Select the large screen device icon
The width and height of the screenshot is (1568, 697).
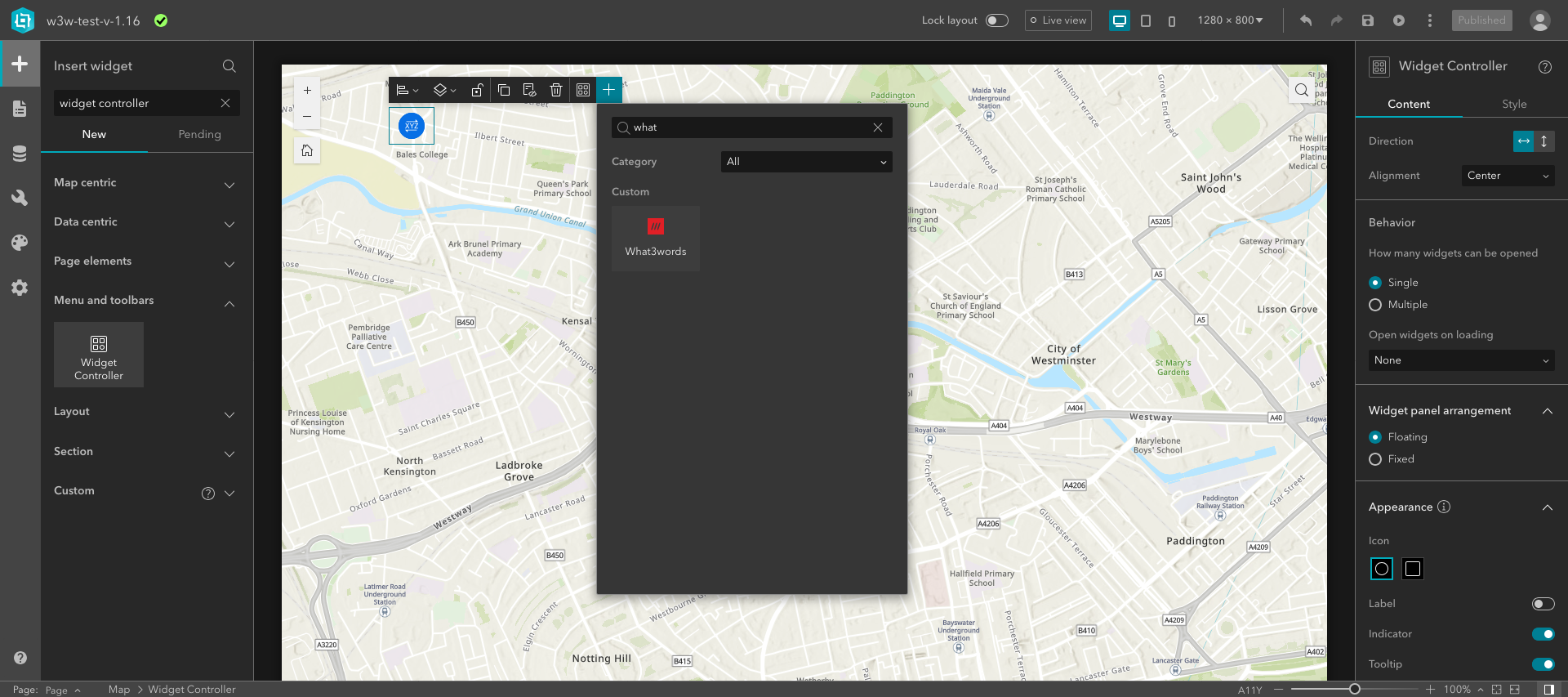click(1120, 20)
